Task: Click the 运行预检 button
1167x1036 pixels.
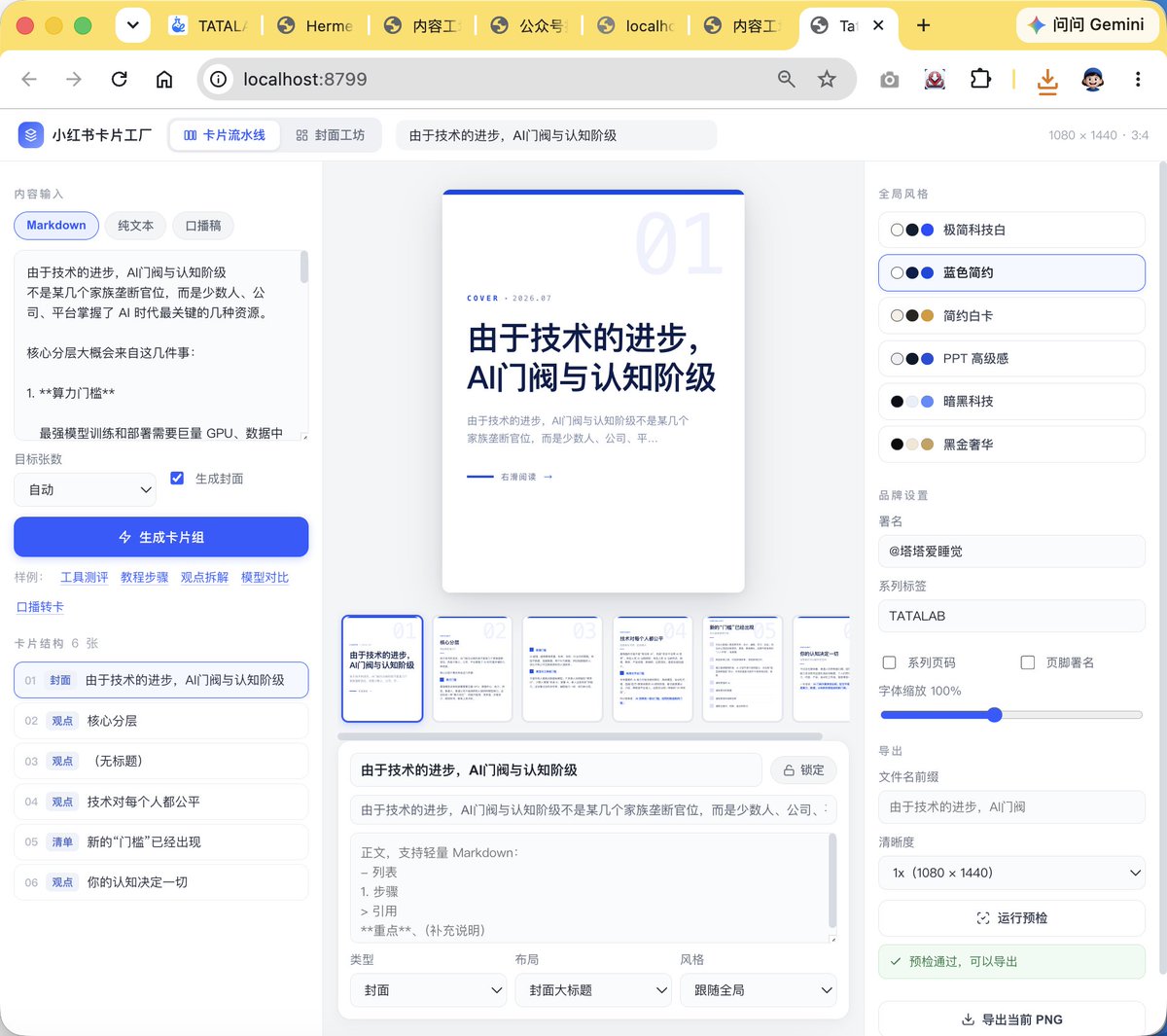Action: (x=1011, y=918)
